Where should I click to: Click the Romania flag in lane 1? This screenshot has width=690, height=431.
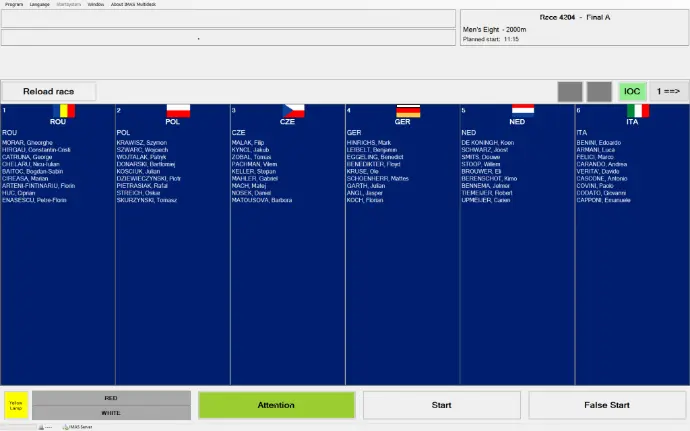(x=65, y=111)
